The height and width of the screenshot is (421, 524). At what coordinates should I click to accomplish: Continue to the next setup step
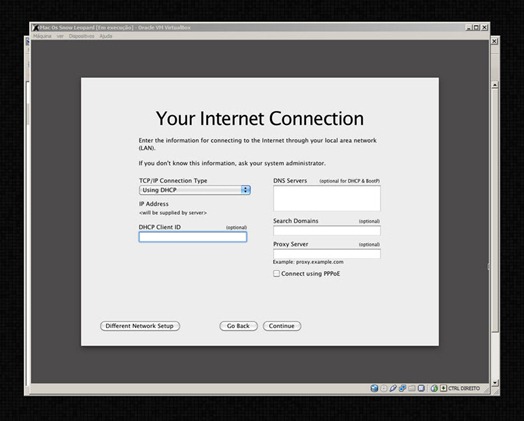(282, 326)
